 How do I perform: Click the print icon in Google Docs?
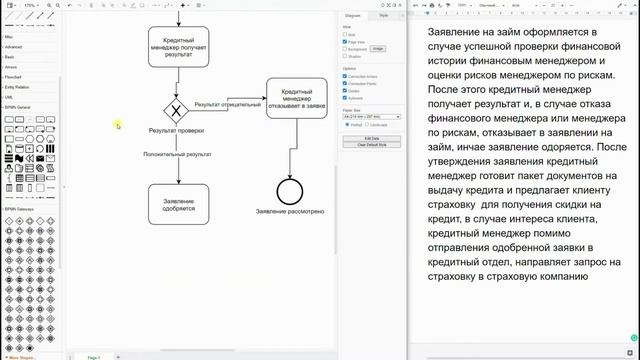pos(432,5)
